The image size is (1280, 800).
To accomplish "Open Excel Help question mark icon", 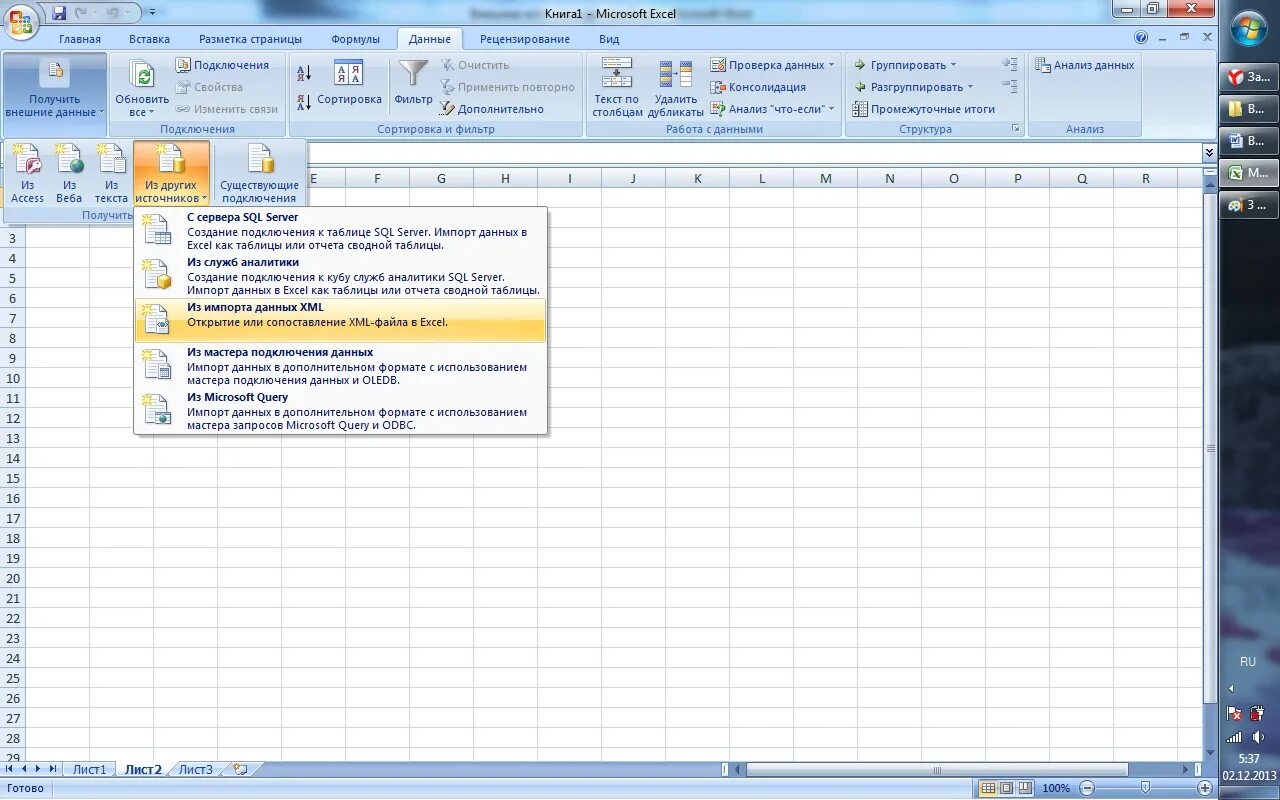I will [1141, 38].
